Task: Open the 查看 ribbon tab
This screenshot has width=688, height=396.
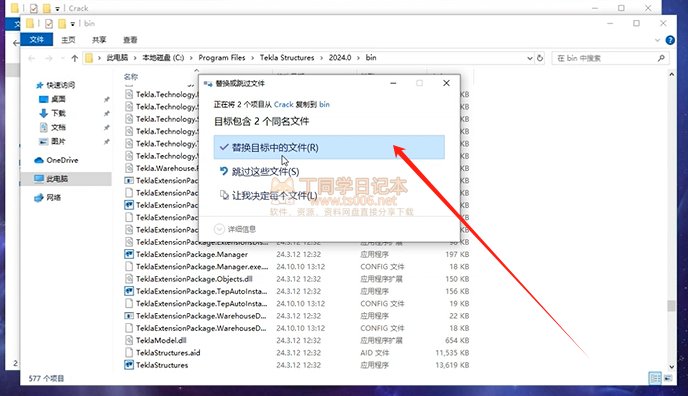Action: (x=130, y=40)
